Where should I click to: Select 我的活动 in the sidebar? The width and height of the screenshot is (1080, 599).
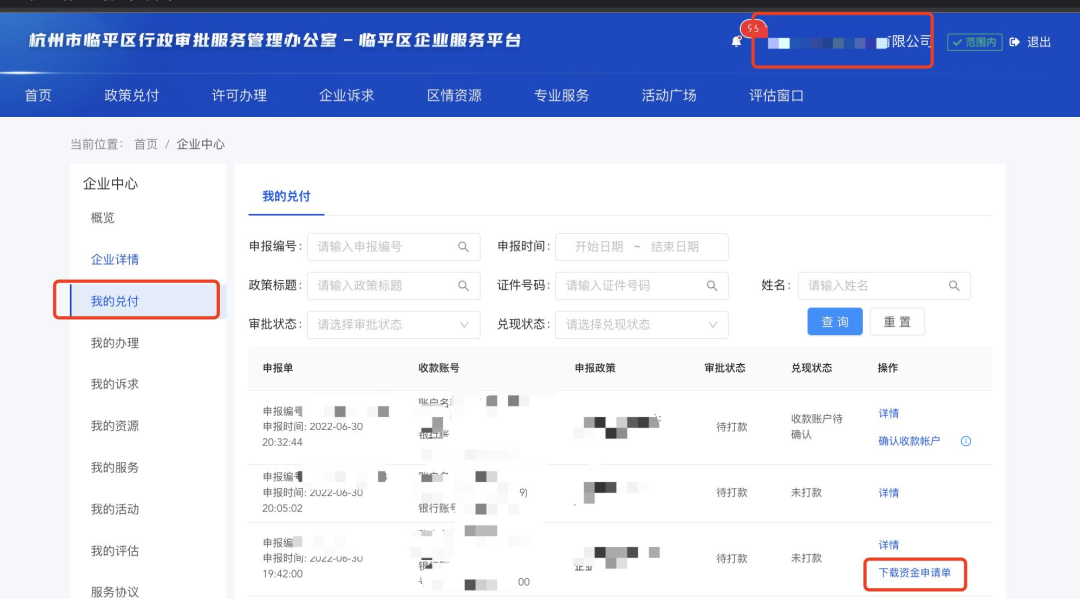coord(114,509)
